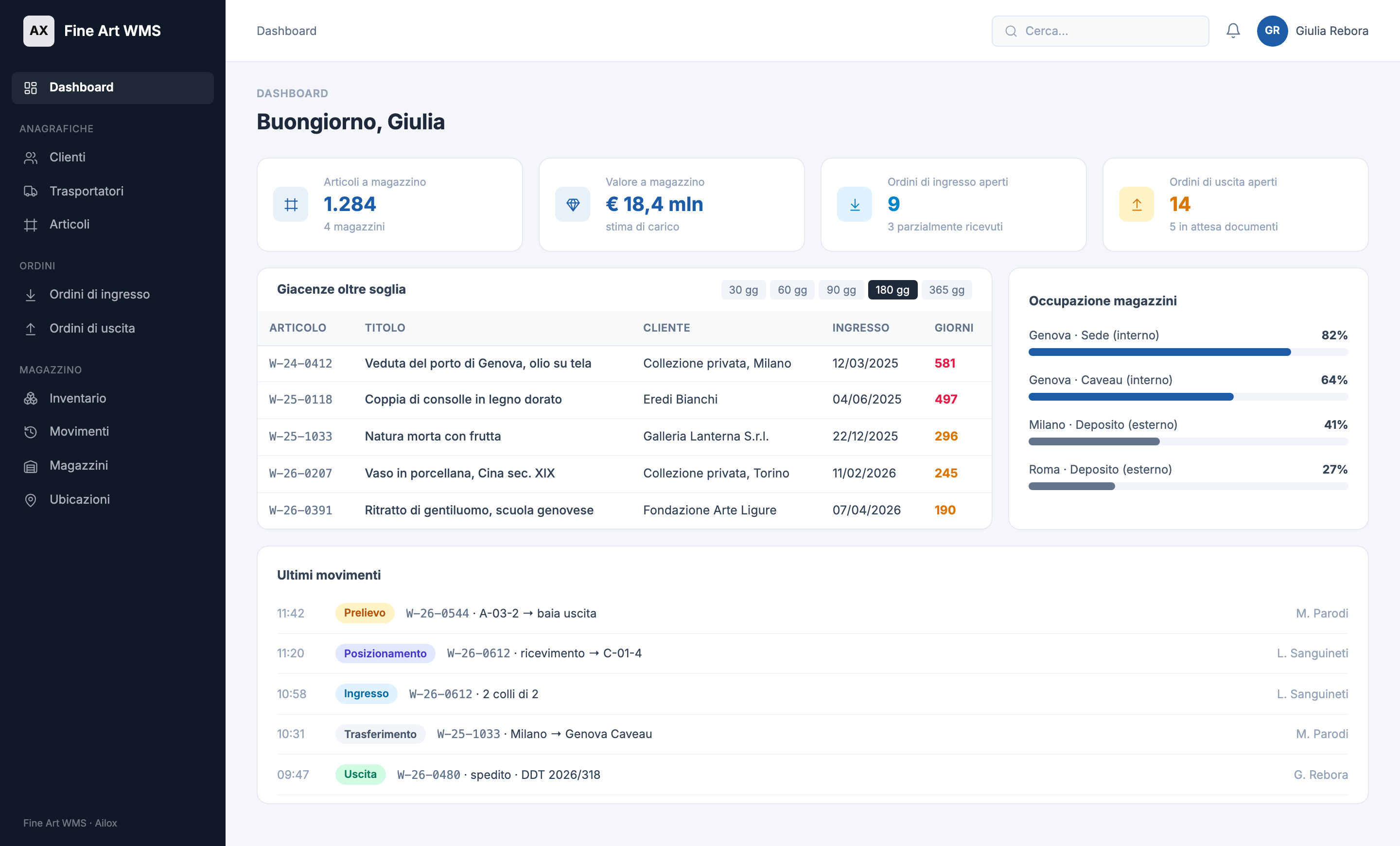
Task: Open Inventario from the sidebar
Action: 112,398
